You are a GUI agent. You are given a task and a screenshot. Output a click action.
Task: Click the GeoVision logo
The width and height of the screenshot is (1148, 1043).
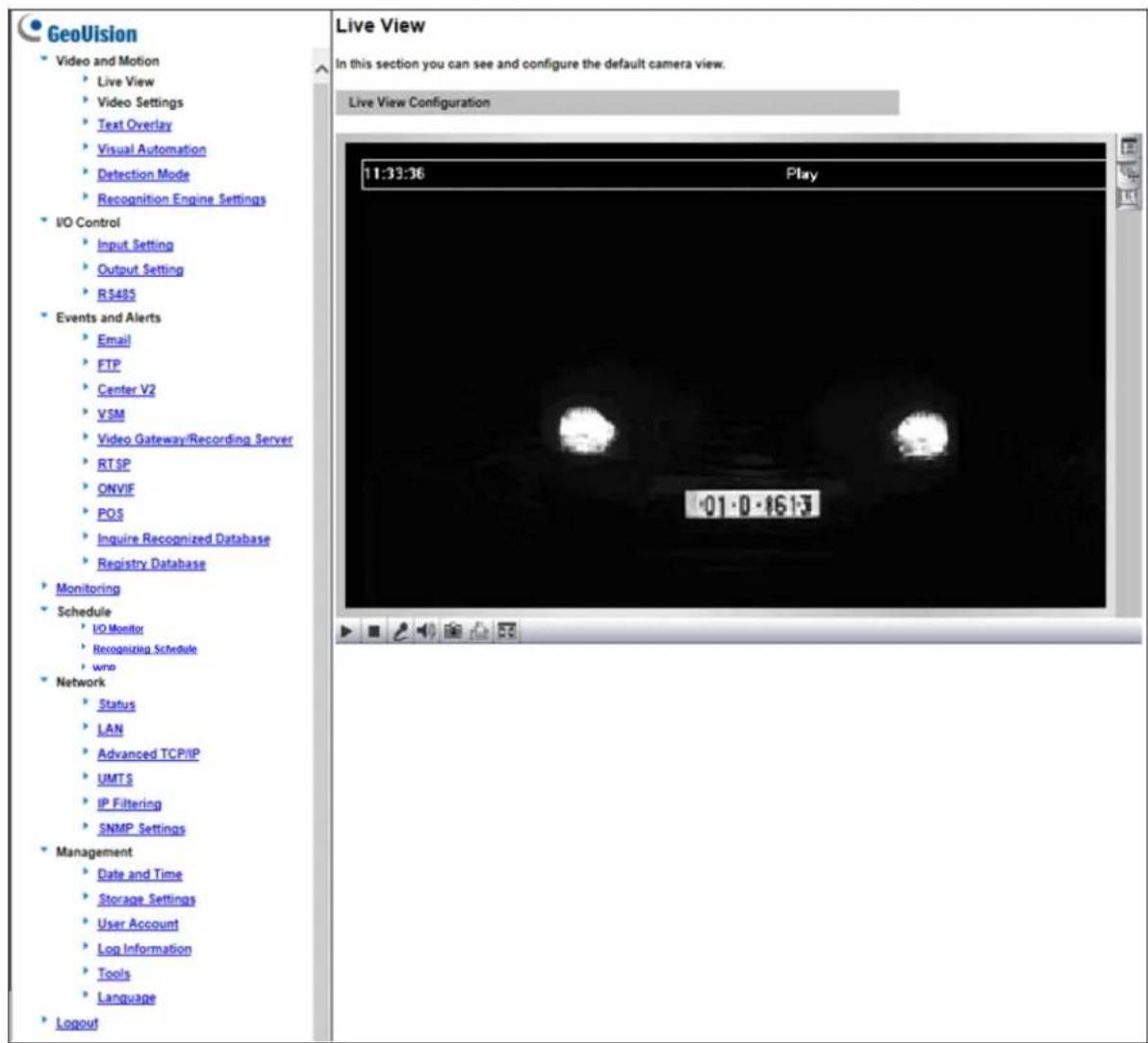[78, 31]
